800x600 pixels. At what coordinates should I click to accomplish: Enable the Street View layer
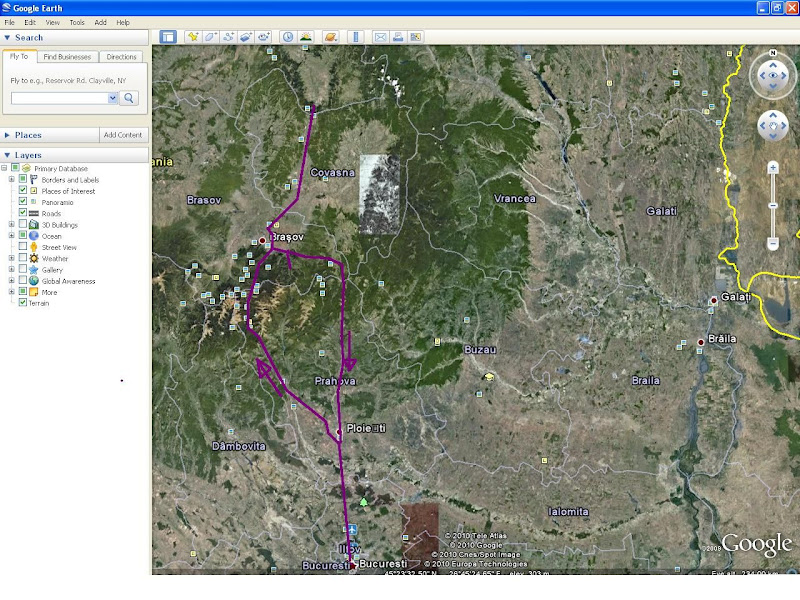tap(23, 246)
